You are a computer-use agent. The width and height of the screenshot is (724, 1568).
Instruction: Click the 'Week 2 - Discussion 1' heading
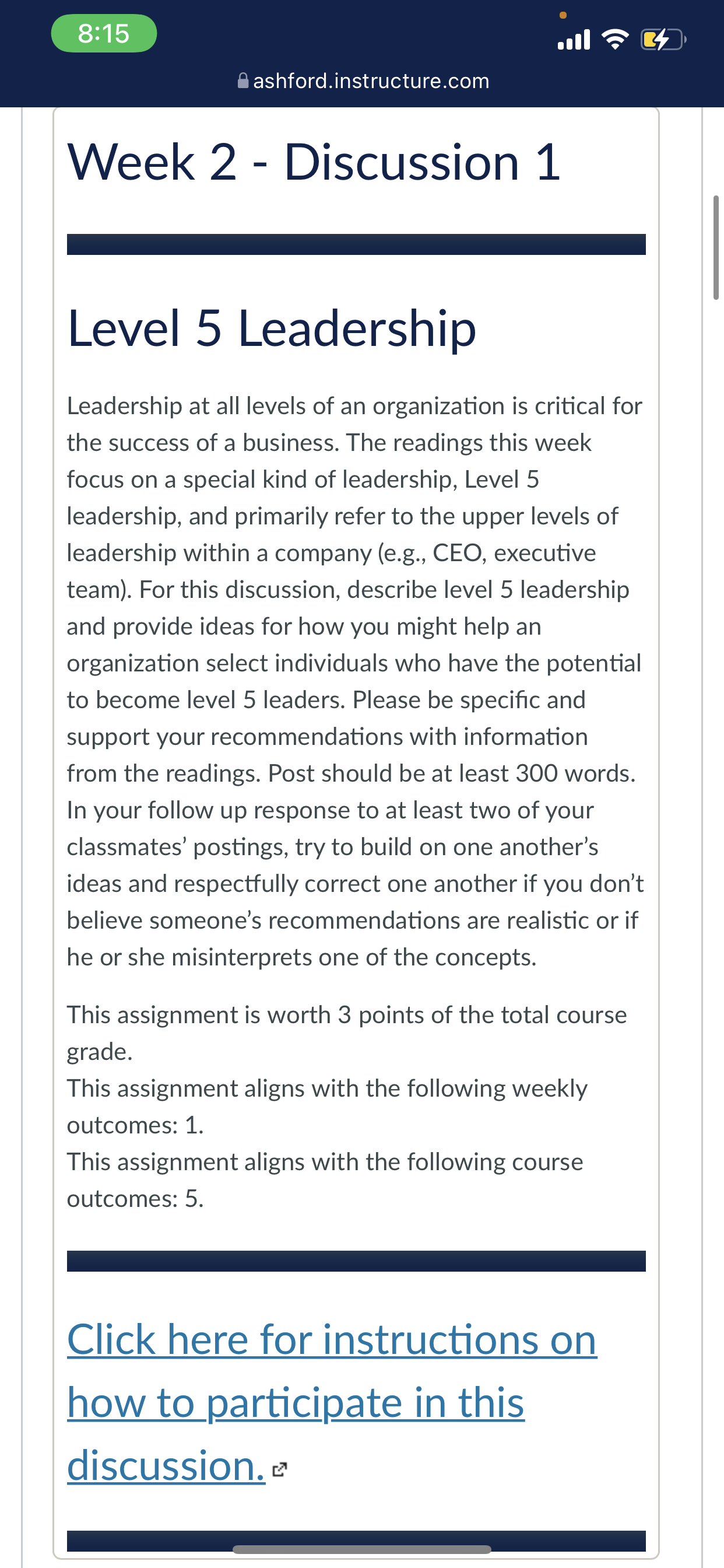[x=314, y=162]
